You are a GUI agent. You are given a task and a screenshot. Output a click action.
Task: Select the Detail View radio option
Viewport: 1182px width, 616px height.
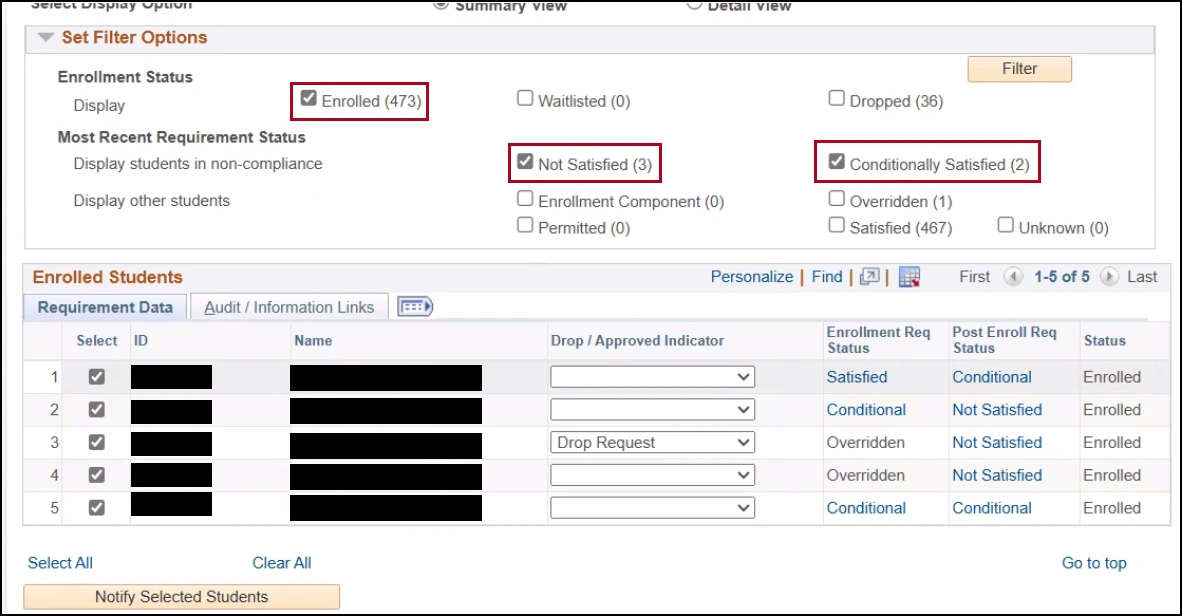(x=694, y=5)
